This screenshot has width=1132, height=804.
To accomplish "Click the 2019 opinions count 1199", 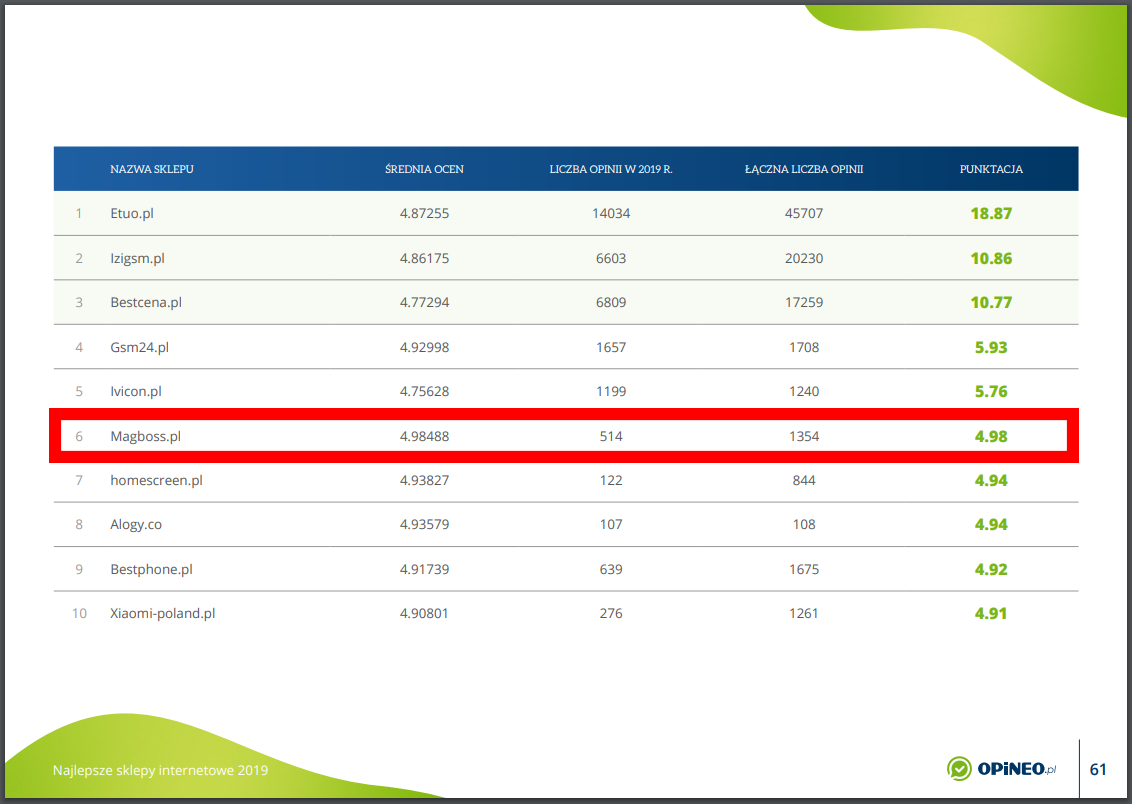I will (611, 391).
